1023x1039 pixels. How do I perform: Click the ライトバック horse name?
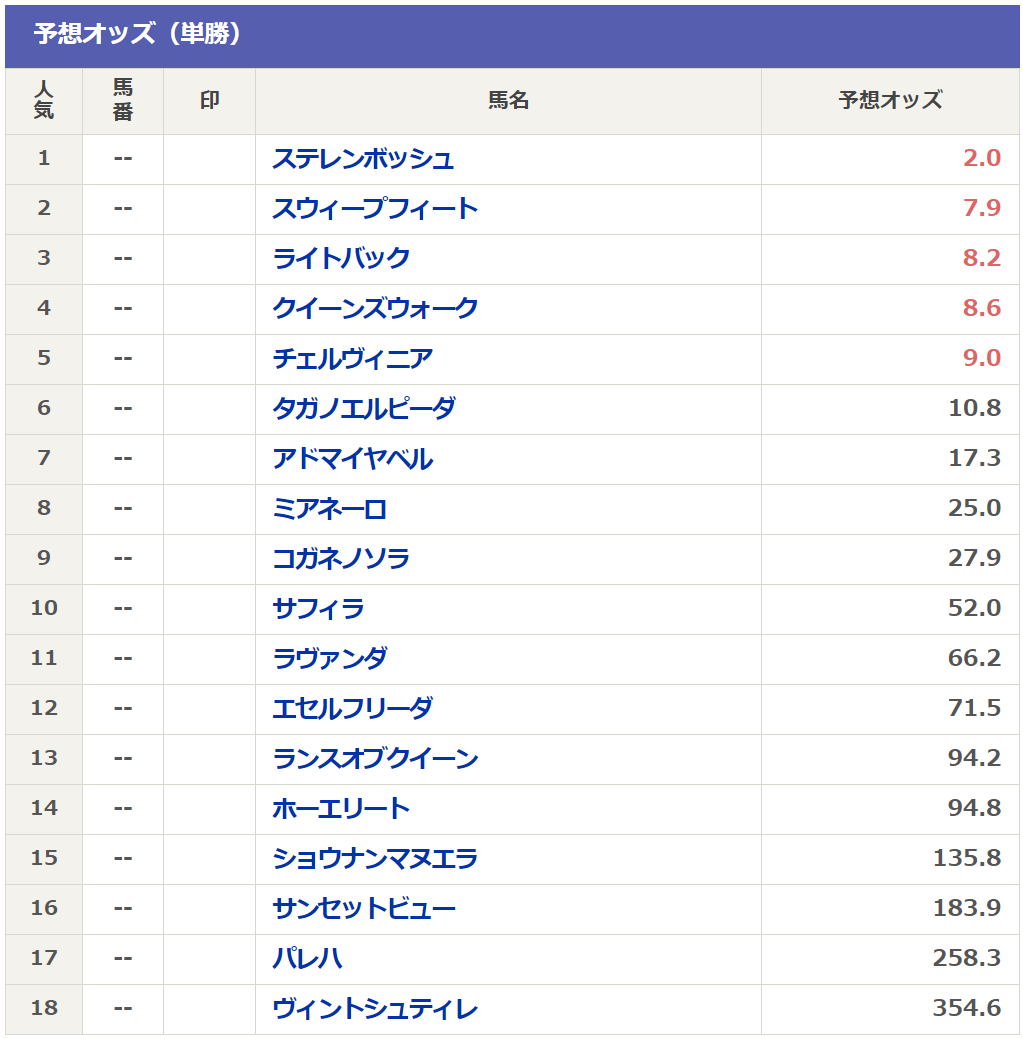click(x=341, y=258)
